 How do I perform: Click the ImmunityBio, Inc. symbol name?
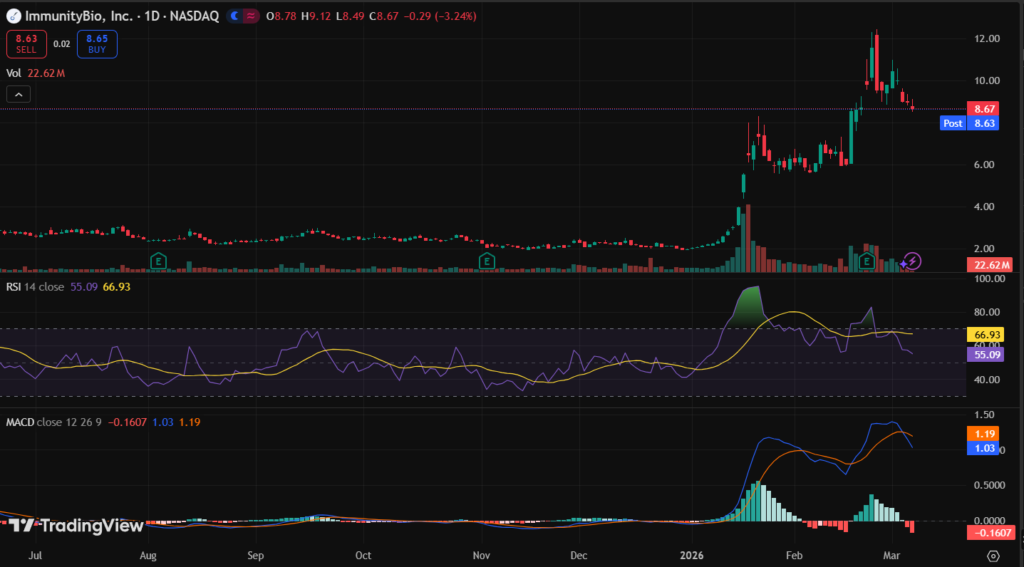click(x=77, y=17)
